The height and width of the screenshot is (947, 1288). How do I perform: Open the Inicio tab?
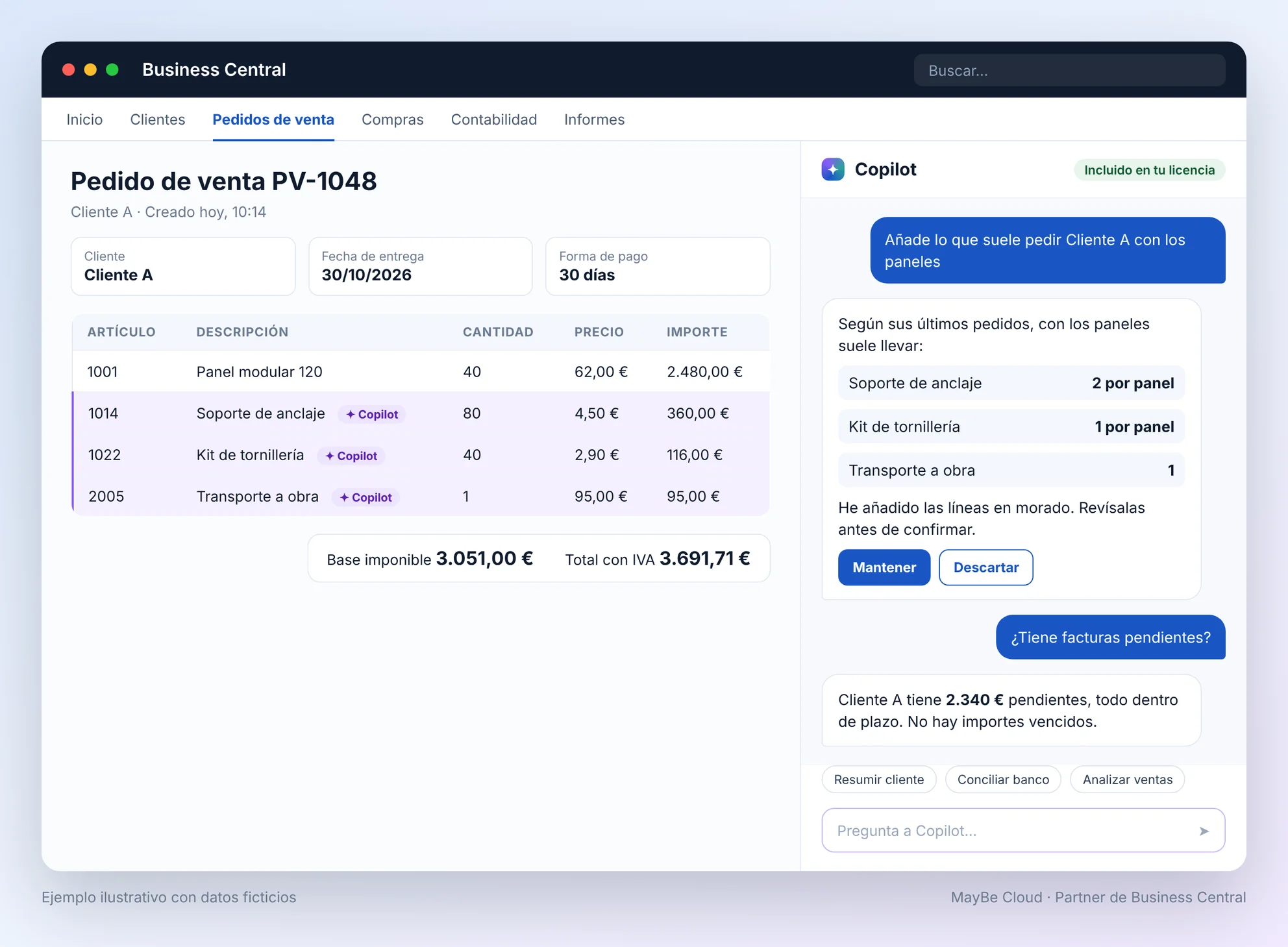click(84, 119)
